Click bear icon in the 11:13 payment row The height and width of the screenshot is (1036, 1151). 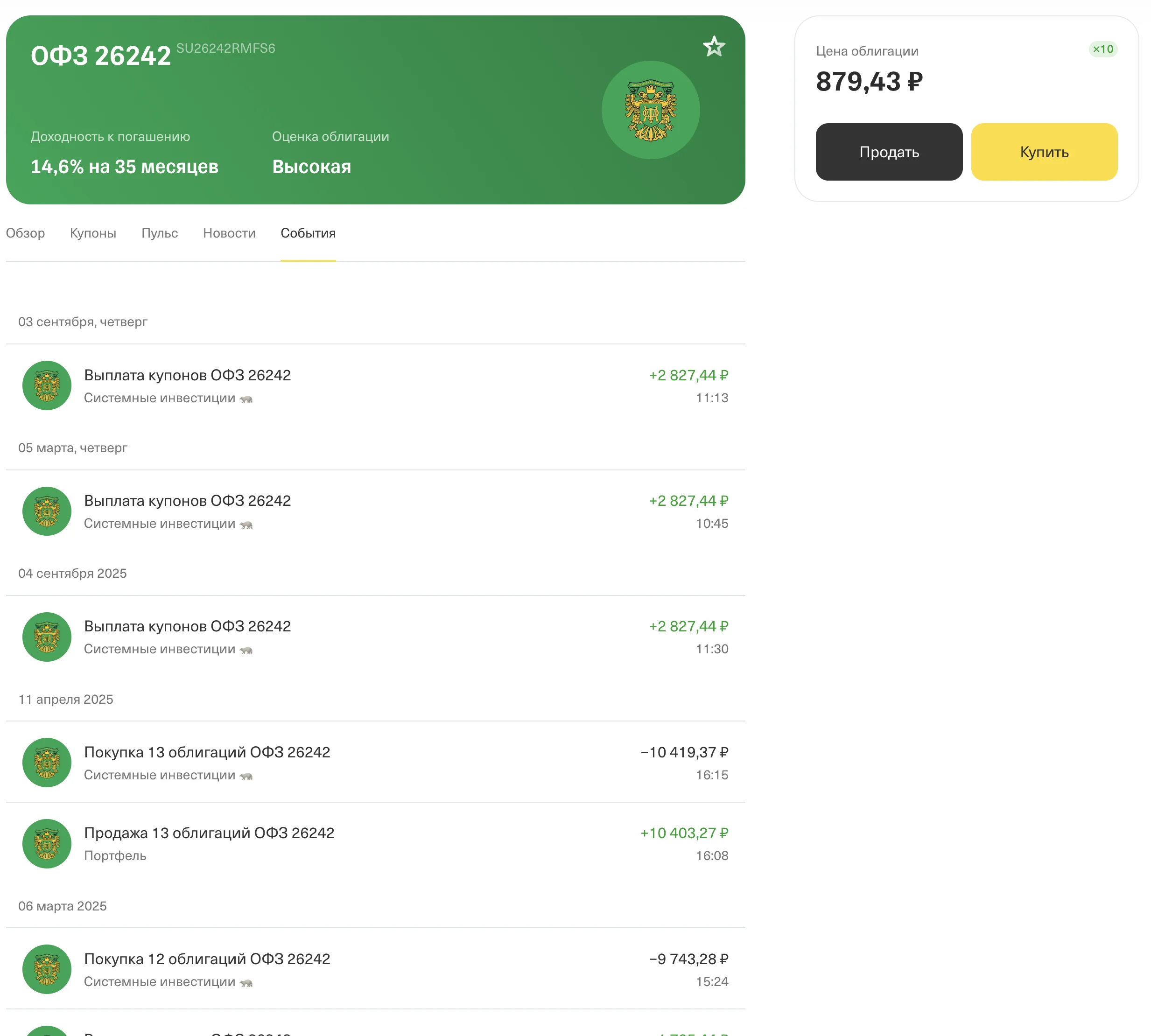point(246,399)
